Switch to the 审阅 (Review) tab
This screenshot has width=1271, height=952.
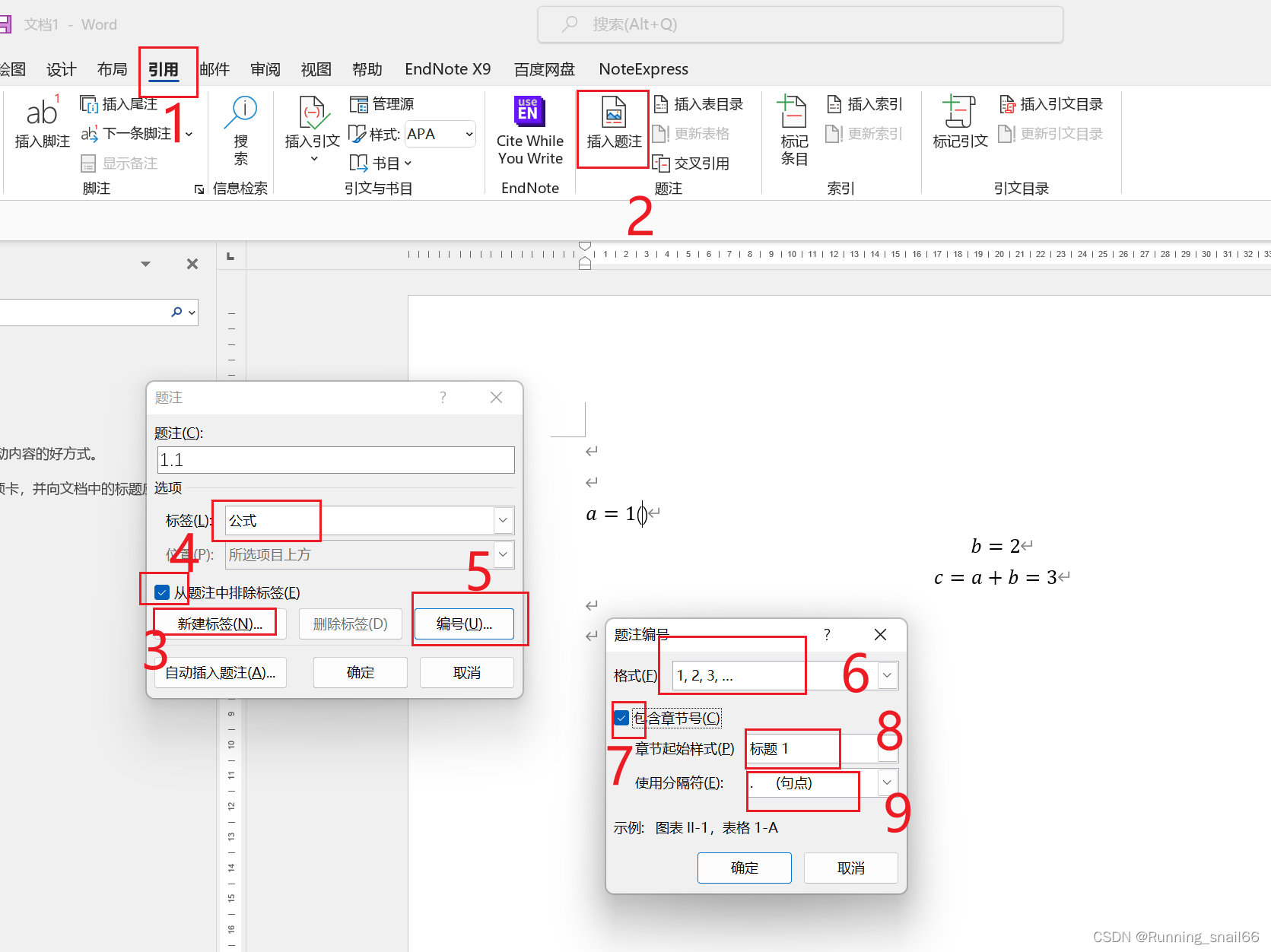click(x=265, y=70)
